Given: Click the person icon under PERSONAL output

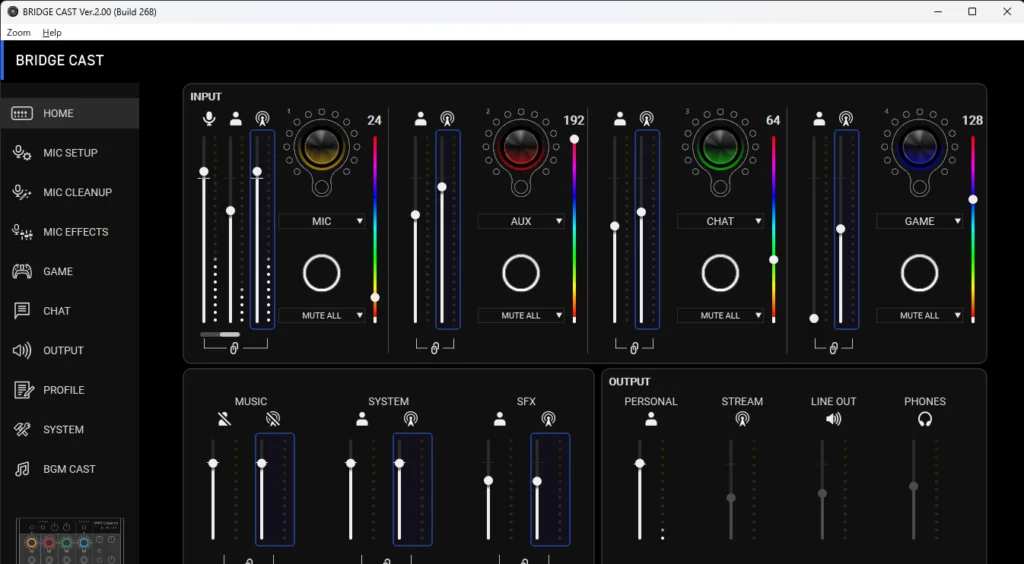Looking at the screenshot, I should click(651, 420).
